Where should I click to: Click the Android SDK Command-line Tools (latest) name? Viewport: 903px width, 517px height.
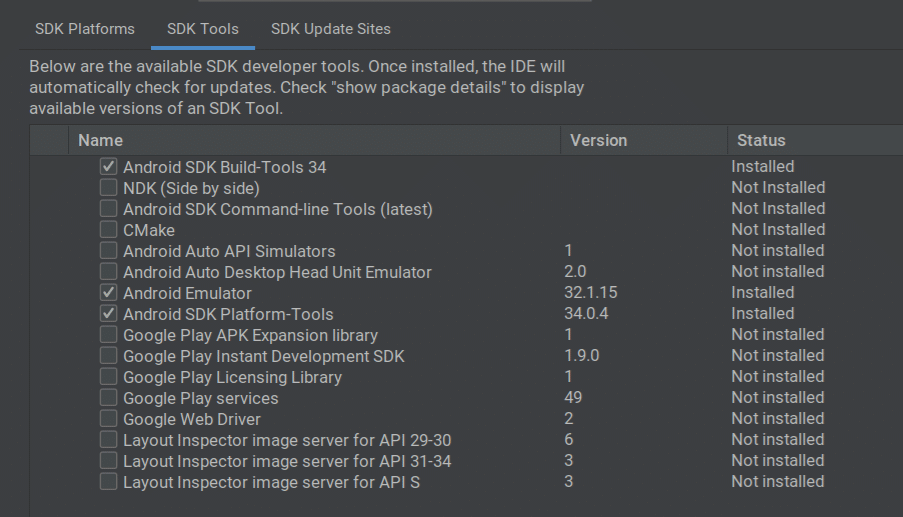coord(278,210)
